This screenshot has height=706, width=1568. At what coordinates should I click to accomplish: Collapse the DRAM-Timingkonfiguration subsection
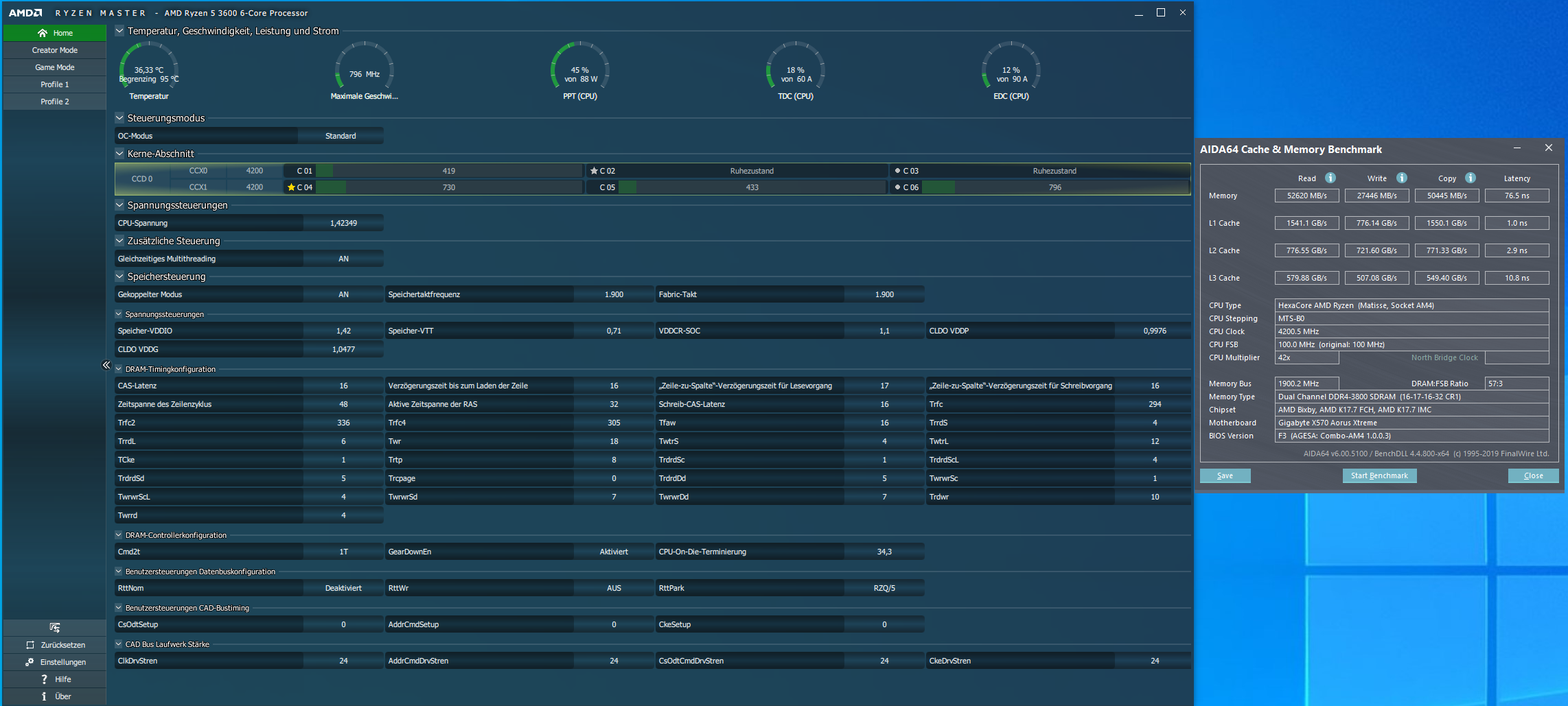point(119,369)
